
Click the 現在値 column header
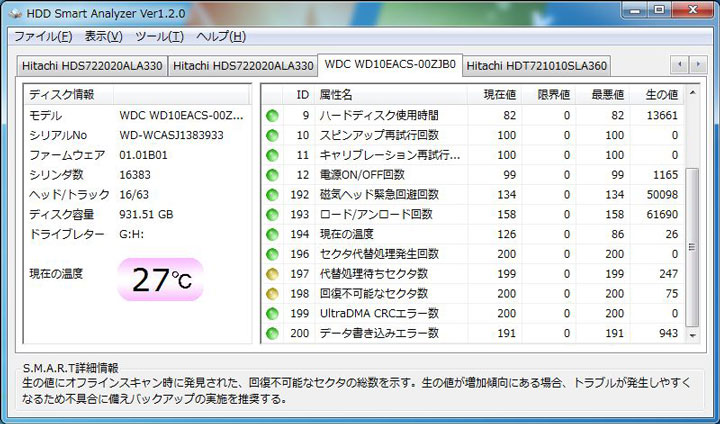click(x=495, y=95)
